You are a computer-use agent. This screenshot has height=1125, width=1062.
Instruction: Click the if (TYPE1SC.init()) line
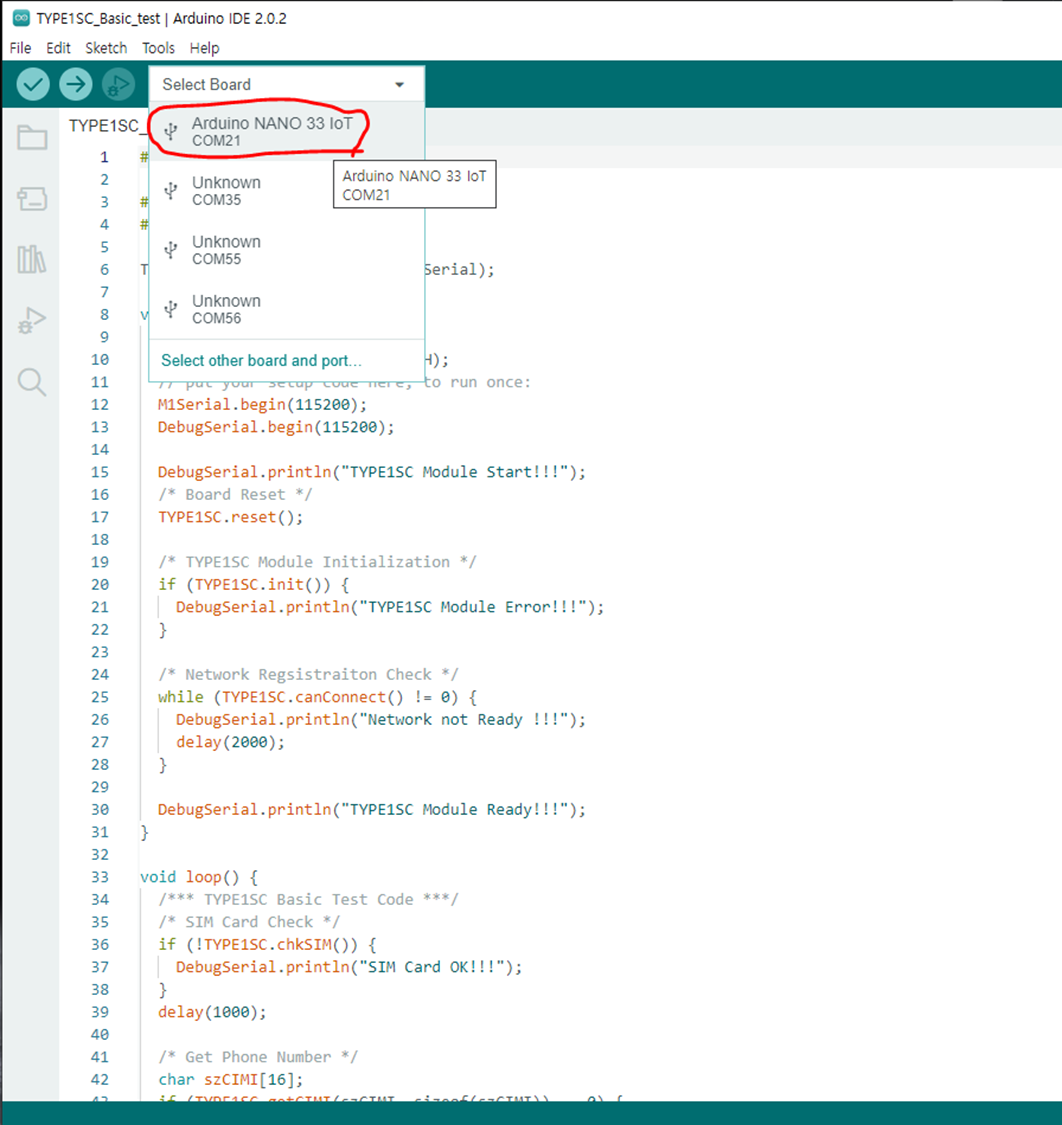click(x=254, y=585)
